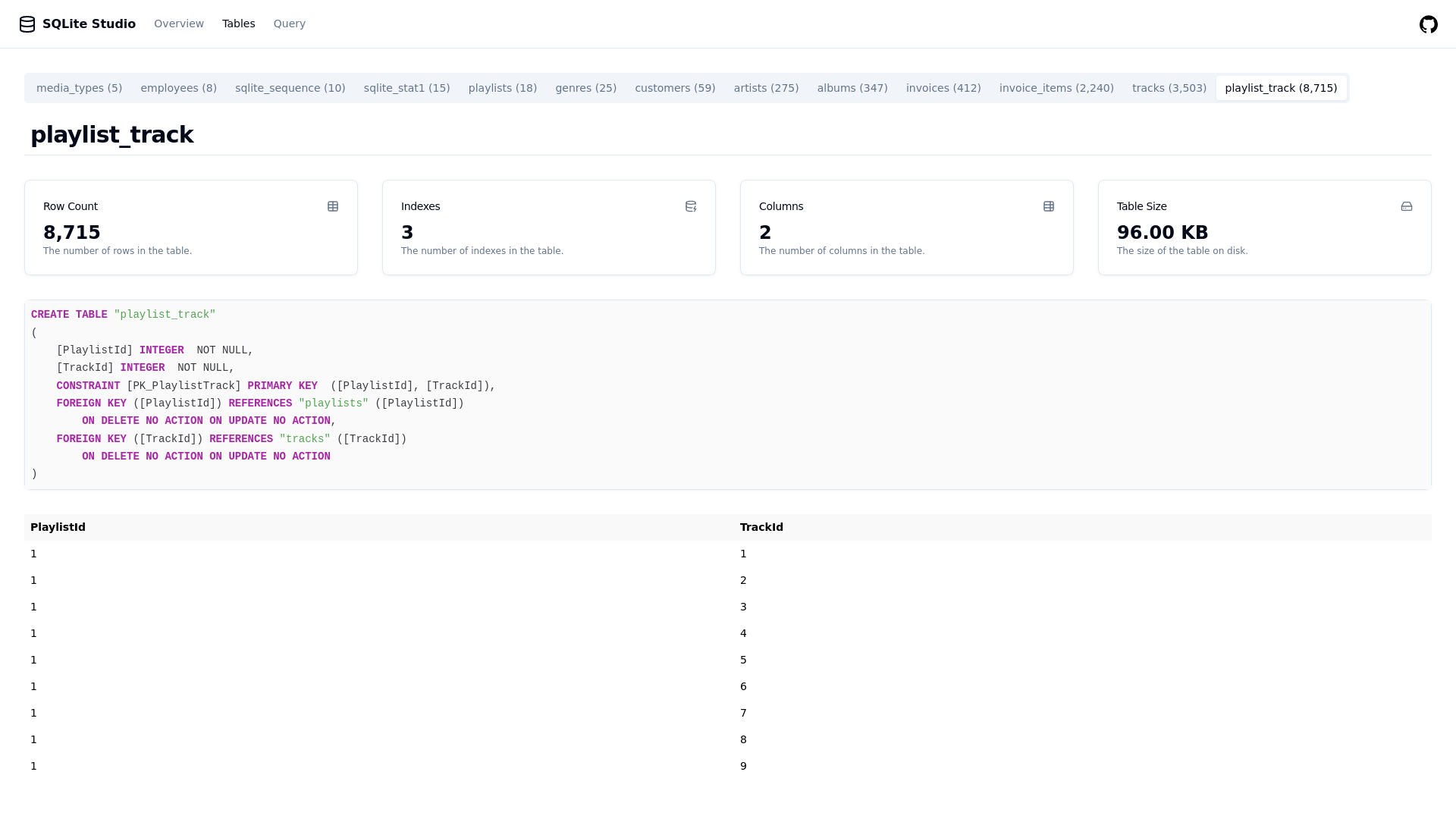Open the Query page
Screen dimensions: 1456x819
coord(290,24)
